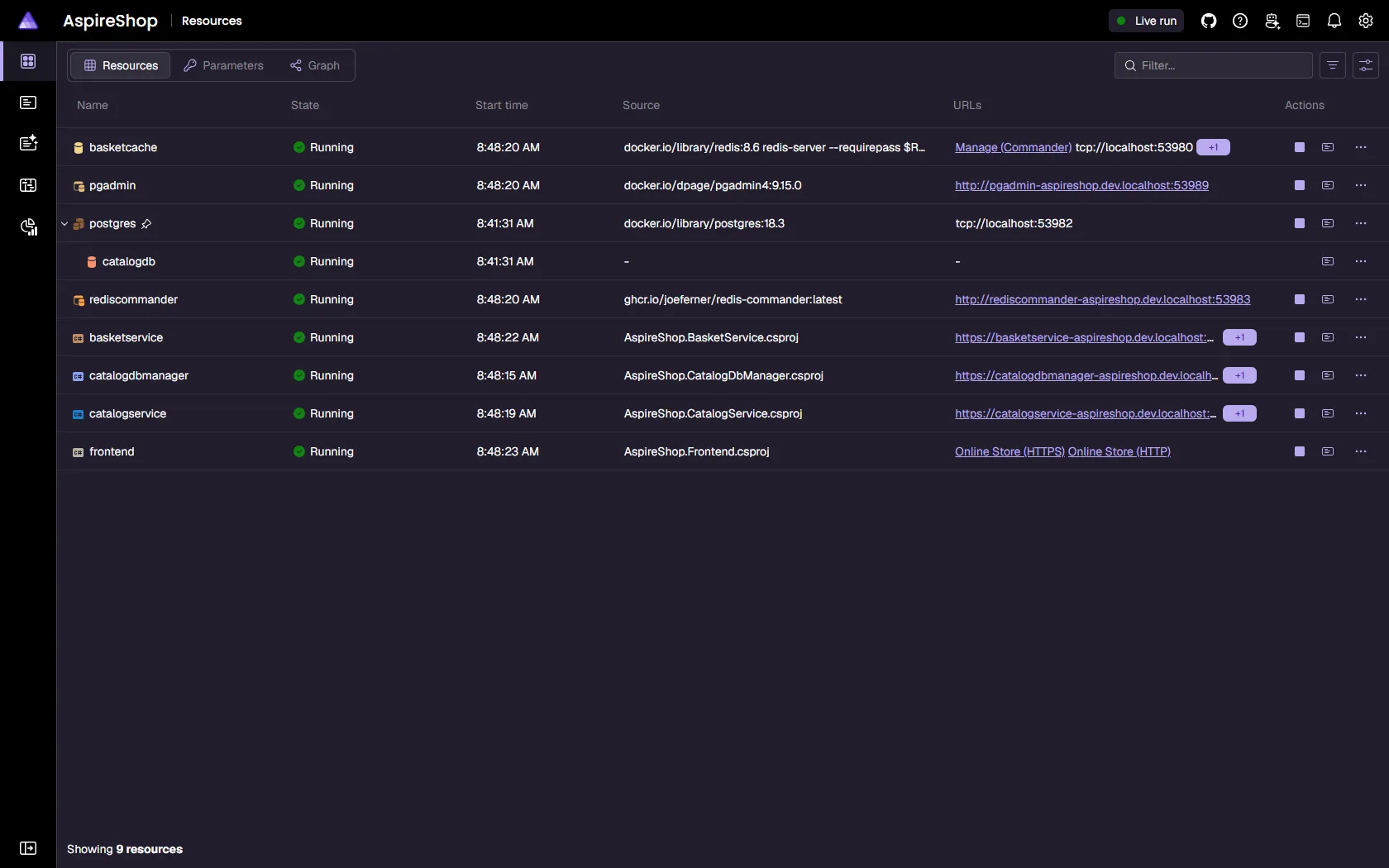The image size is (1389, 868).
Task: Sort by State column header
Action: [305, 105]
